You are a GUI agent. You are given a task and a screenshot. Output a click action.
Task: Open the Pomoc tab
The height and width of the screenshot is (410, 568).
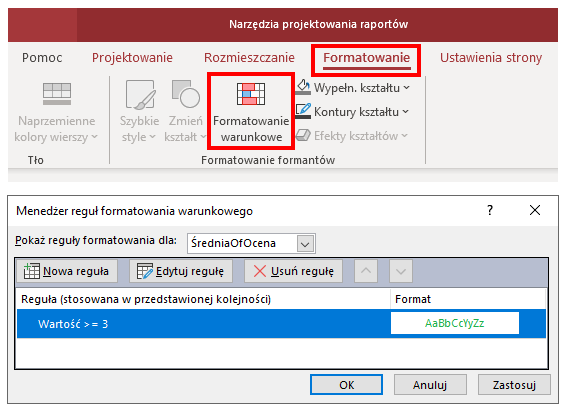(x=42, y=58)
